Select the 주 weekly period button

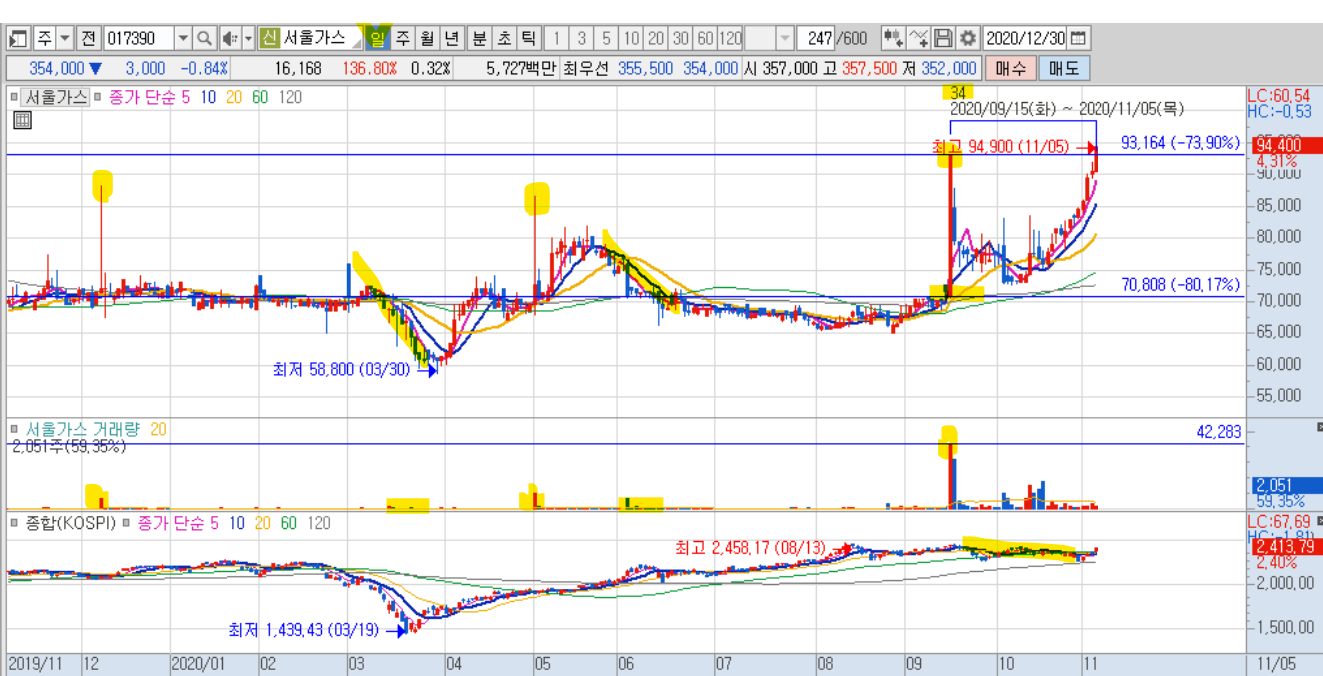point(403,38)
